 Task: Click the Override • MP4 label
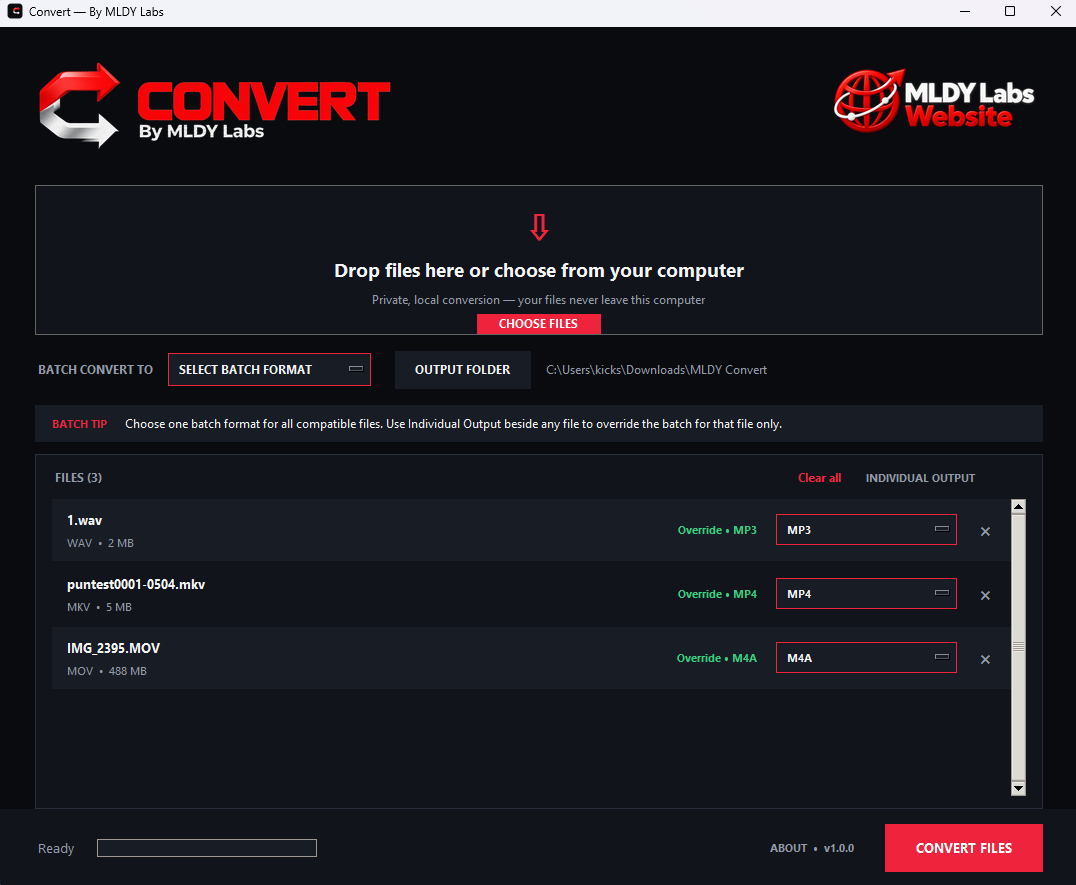coord(717,593)
